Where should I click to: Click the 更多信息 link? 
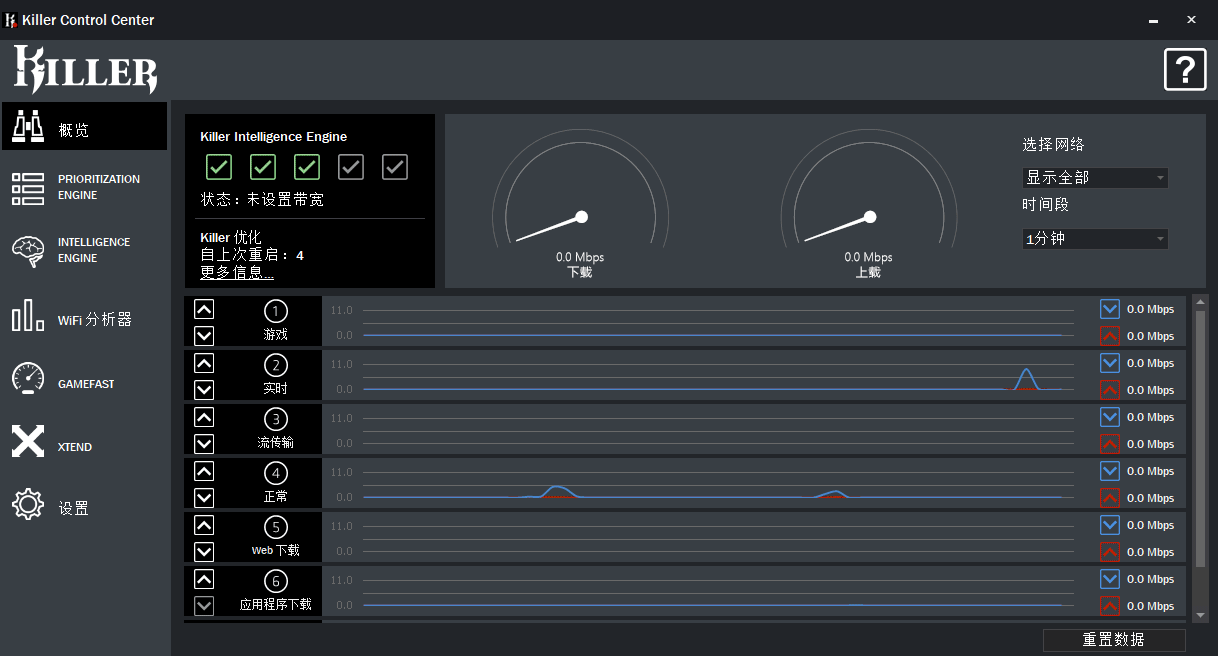237,272
